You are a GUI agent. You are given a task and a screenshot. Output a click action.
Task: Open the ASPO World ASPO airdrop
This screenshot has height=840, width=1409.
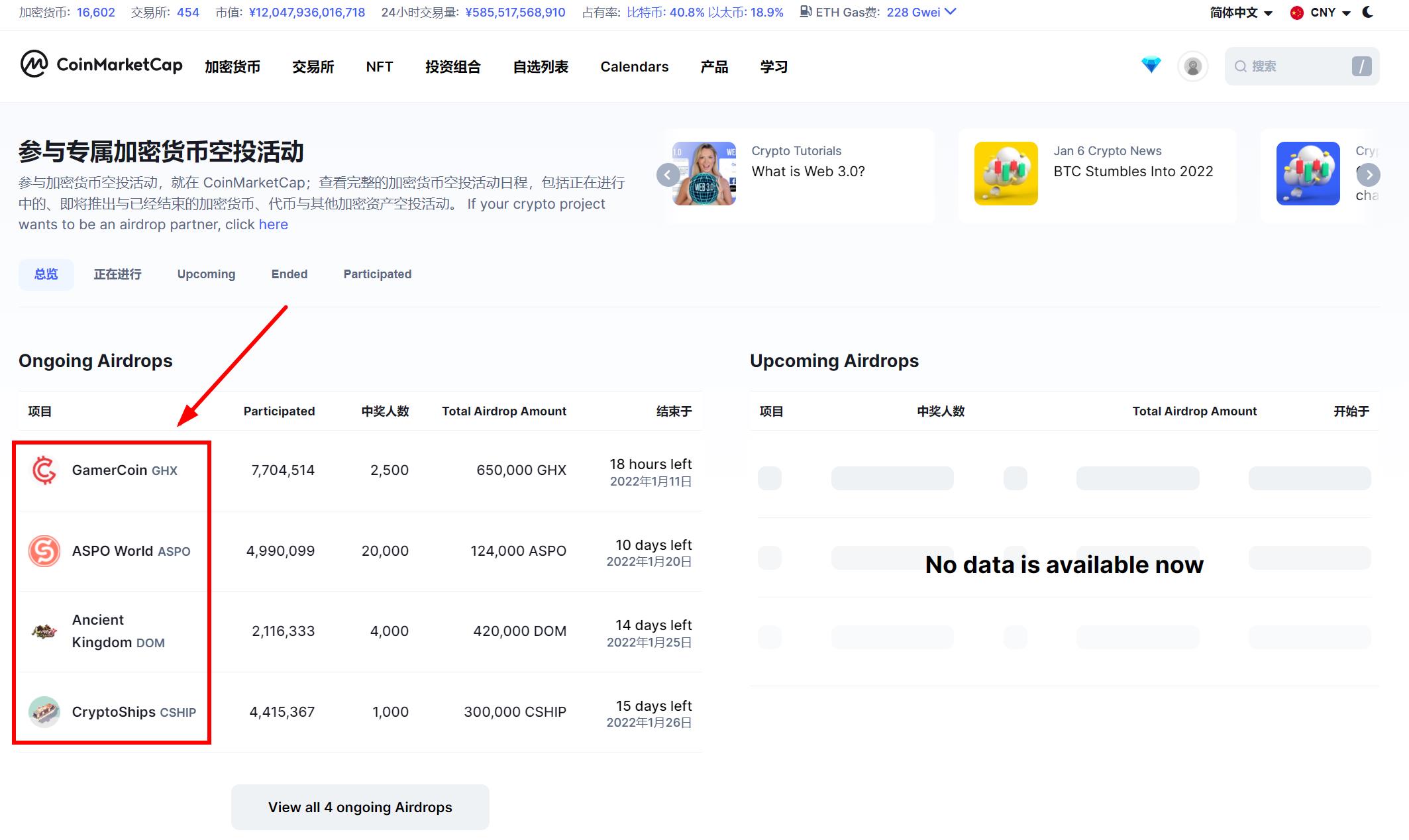point(131,551)
